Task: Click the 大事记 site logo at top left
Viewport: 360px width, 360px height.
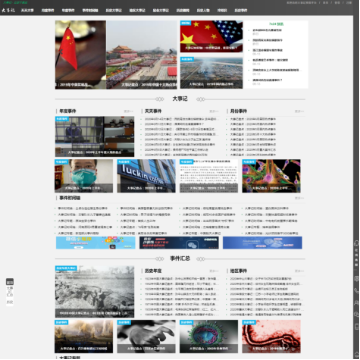Action: (x=8, y=10)
